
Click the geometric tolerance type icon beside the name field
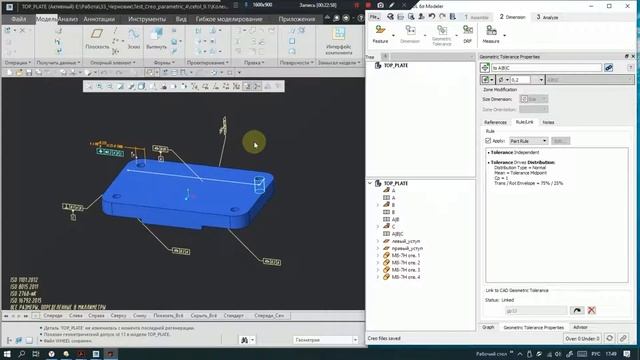485,68
